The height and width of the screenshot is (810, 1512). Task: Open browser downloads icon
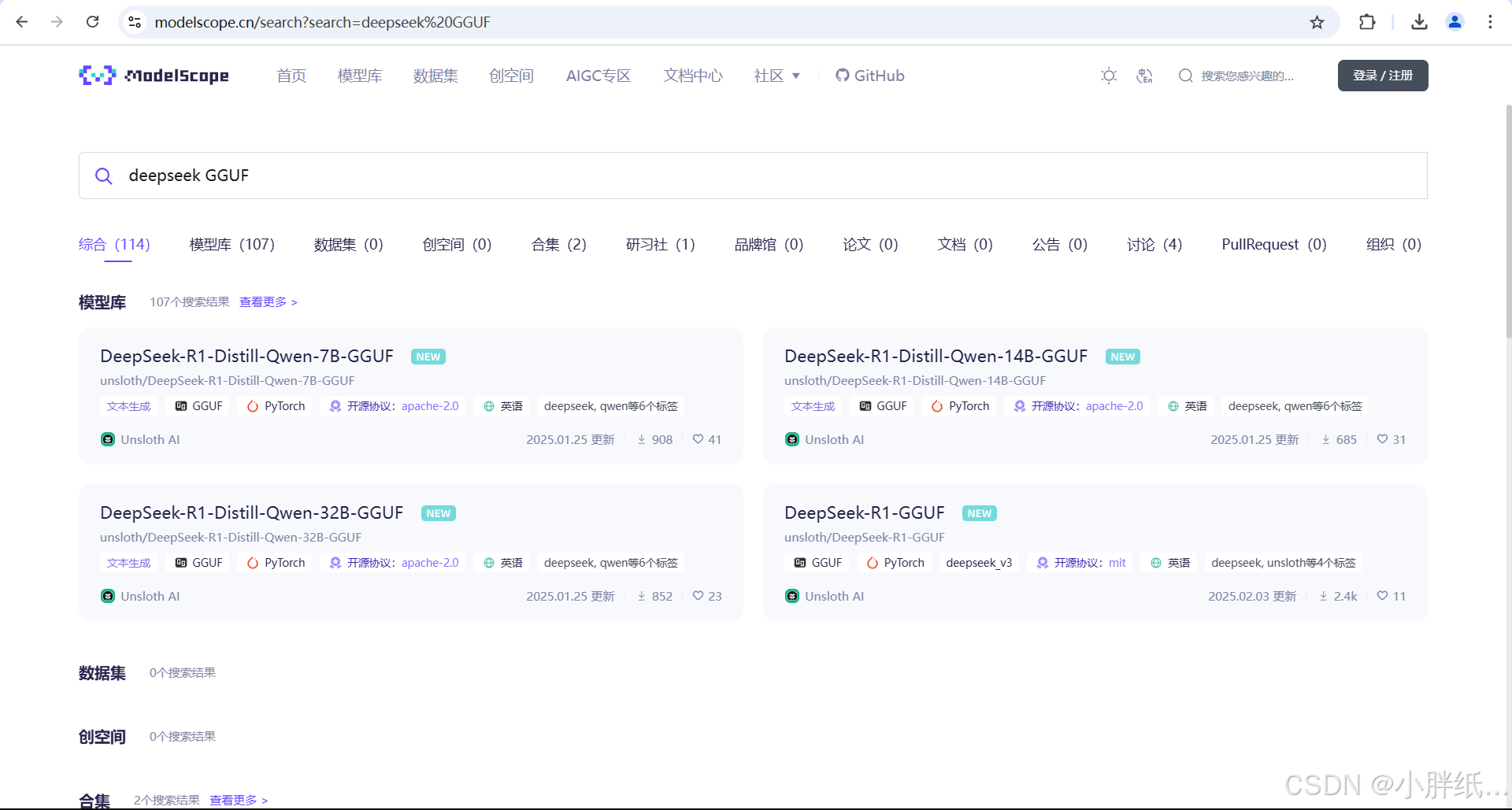[1419, 22]
